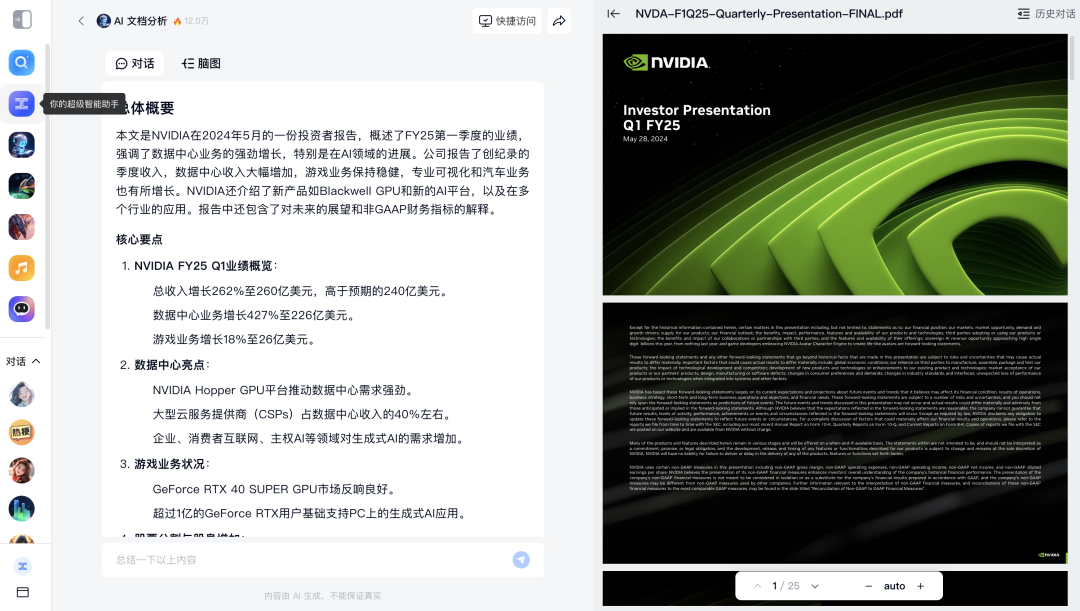The image size is (1080, 611).
Task: Open the music agent in the sidebar
Action: (x=22, y=268)
